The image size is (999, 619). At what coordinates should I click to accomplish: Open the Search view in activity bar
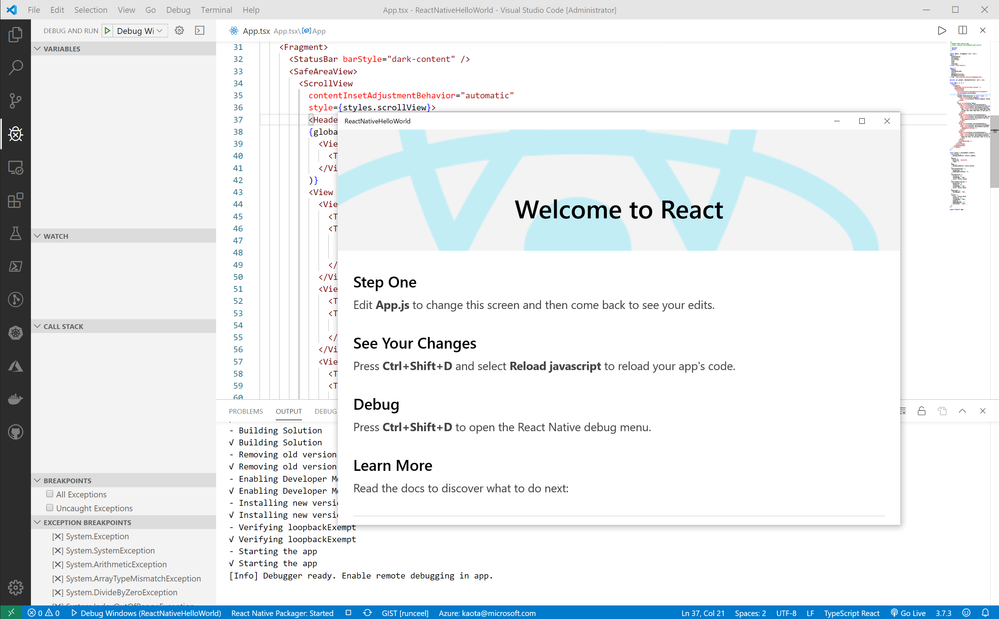(x=15, y=68)
